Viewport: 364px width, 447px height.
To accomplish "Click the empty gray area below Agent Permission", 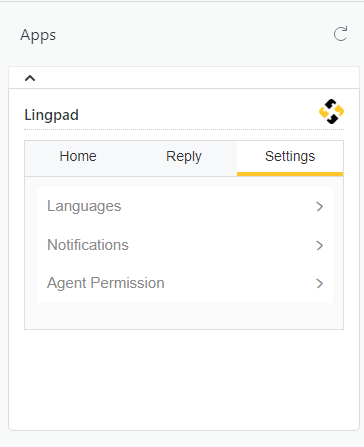I will tap(184, 316).
